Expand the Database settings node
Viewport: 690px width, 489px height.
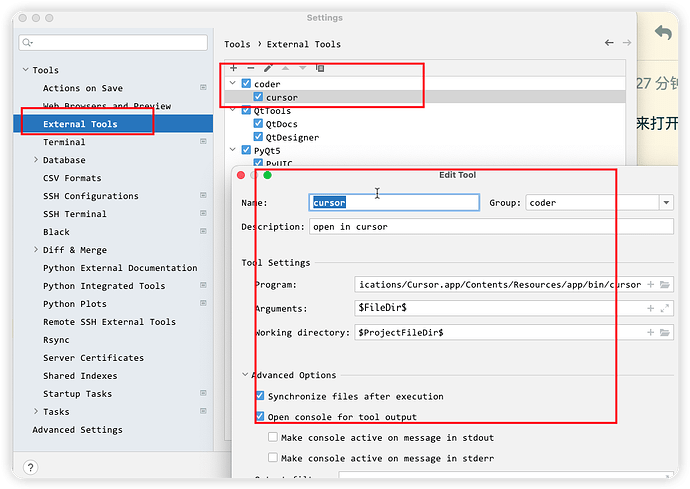36,160
